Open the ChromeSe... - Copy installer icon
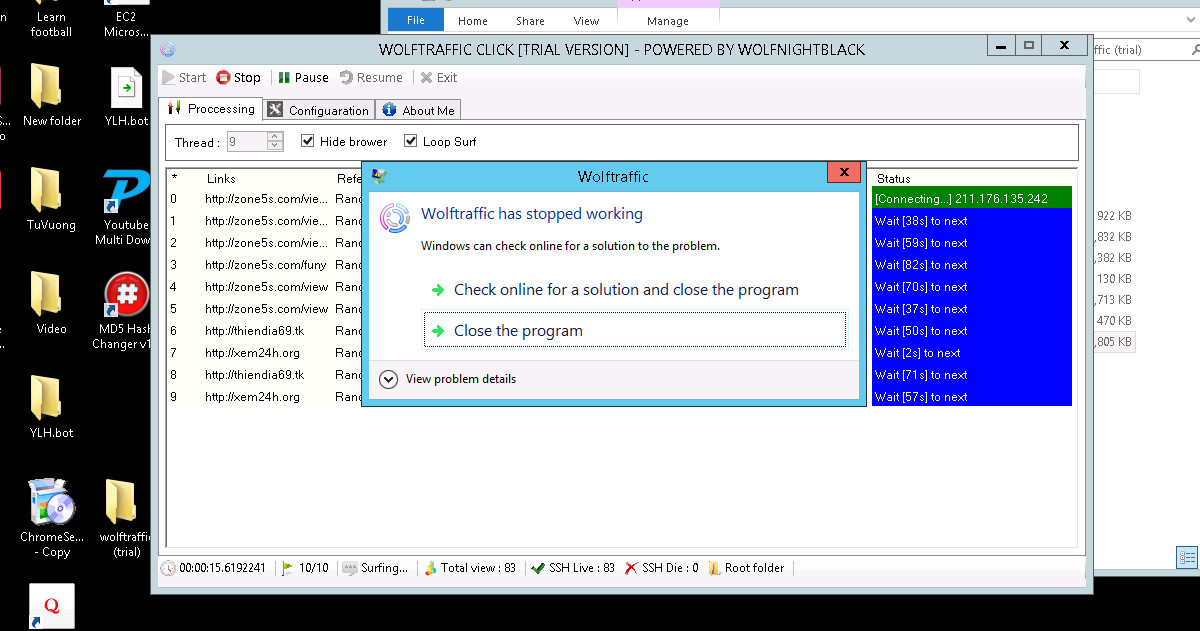The height and width of the screenshot is (631, 1200). (51, 518)
